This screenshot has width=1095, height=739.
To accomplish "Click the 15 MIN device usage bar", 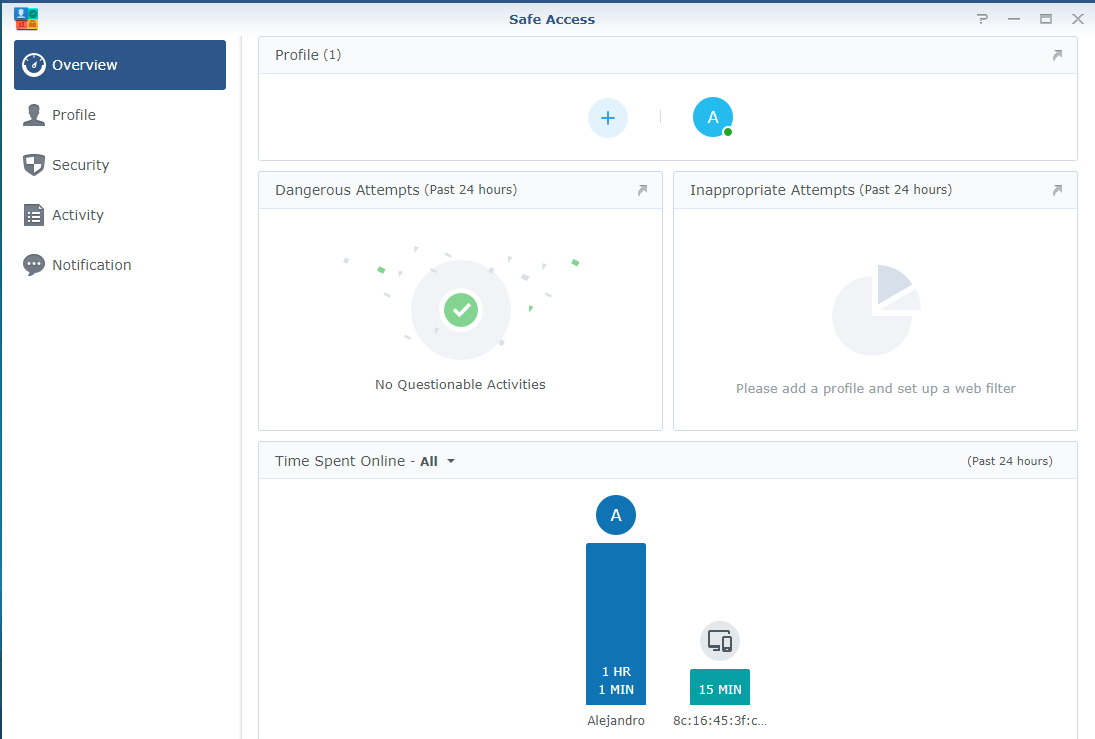I will [x=719, y=688].
